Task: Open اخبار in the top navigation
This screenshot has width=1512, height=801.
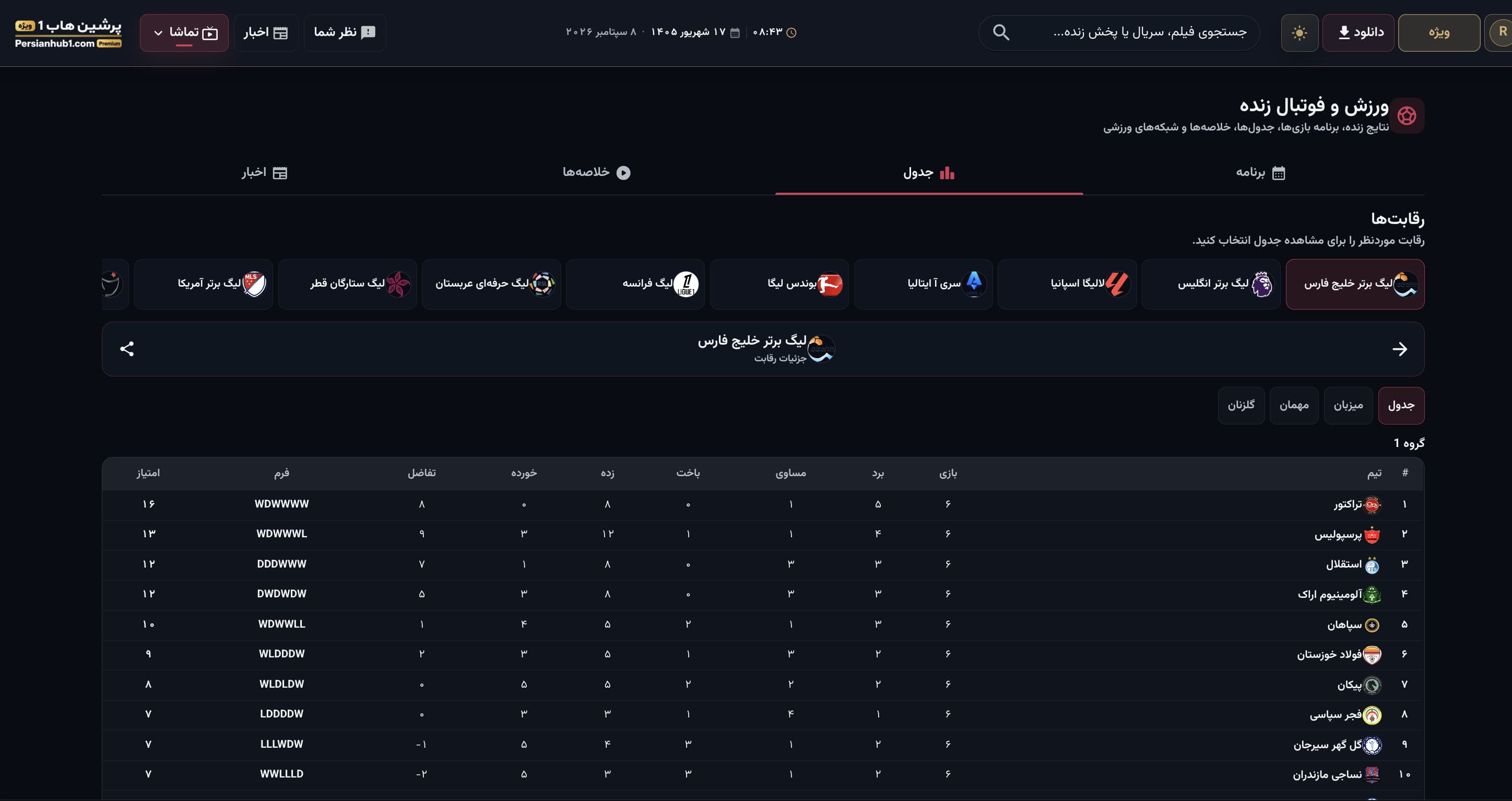Action: pyautogui.click(x=266, y=33)
